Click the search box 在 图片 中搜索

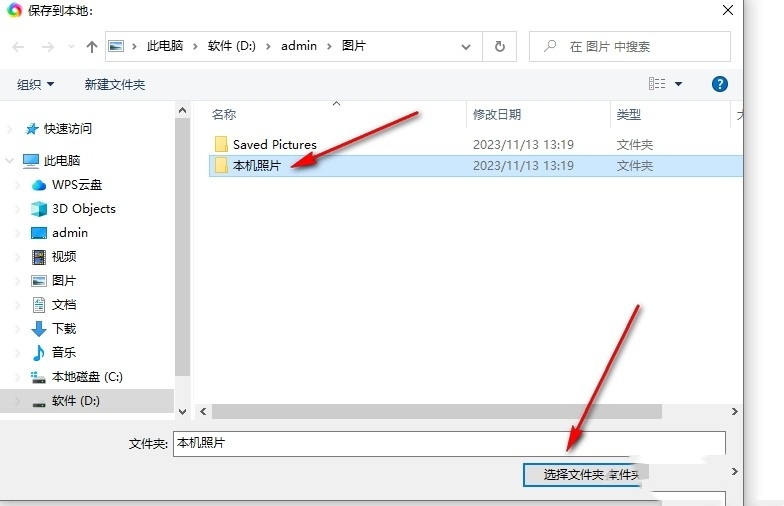tap(630, 46)
